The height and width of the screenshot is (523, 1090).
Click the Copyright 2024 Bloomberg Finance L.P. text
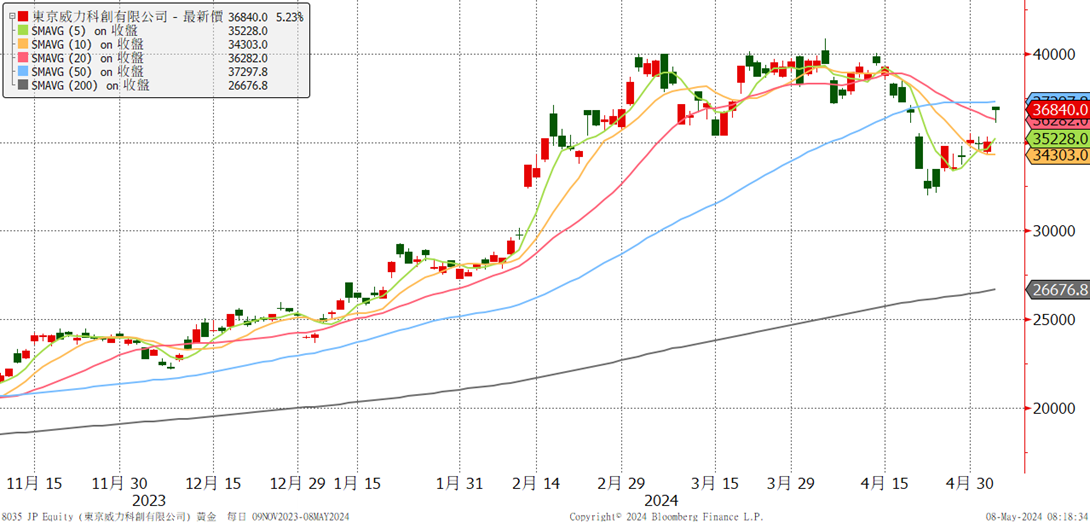(x=666, y=517)
